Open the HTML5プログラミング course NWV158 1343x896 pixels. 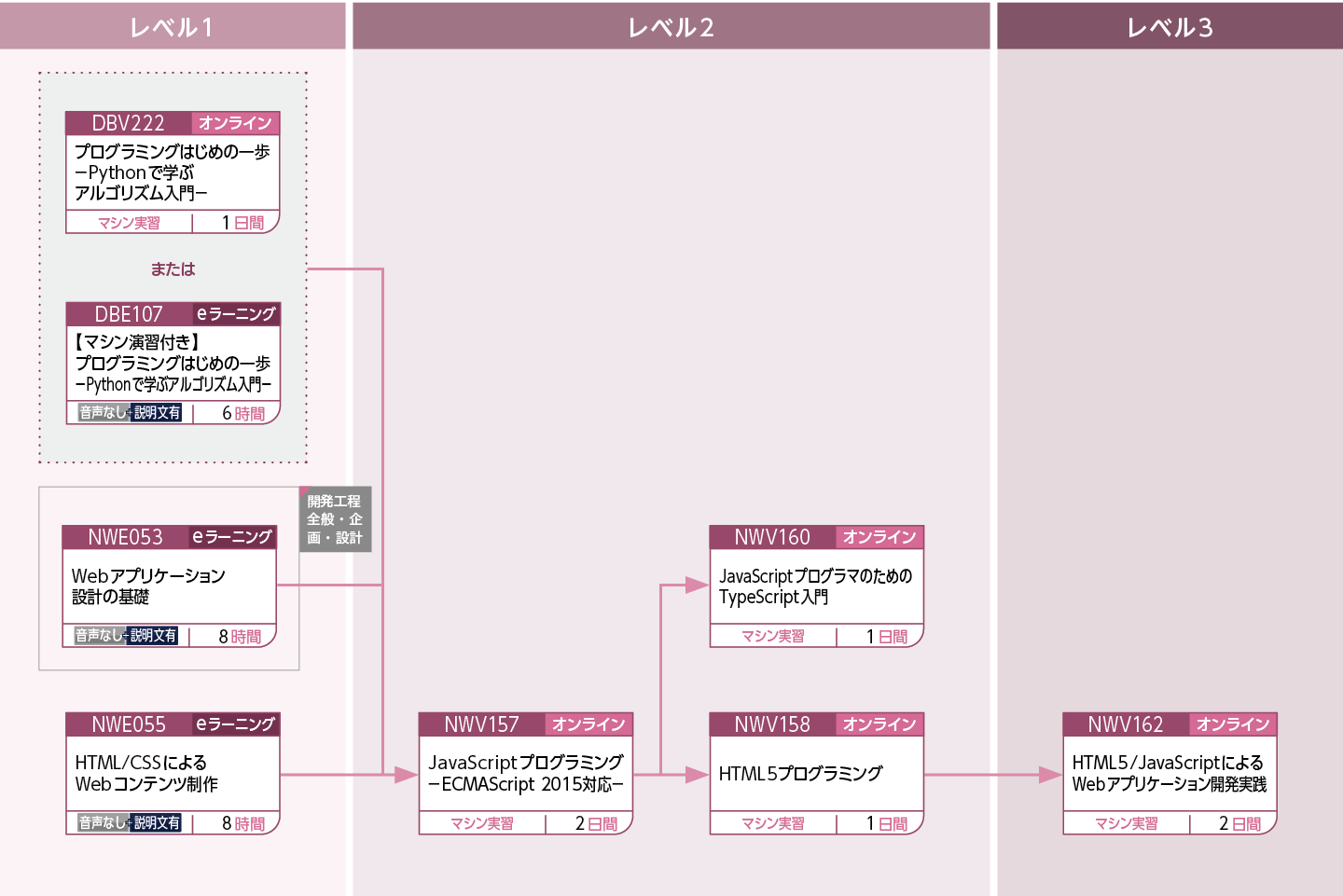[x=800, y=773]
